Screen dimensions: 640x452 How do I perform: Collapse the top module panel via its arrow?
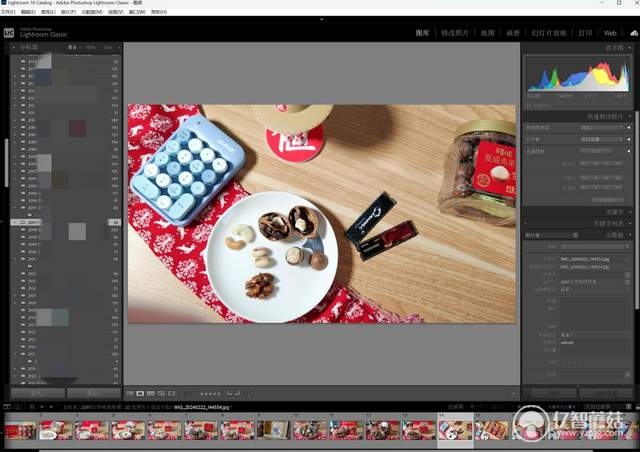point(322,19)
